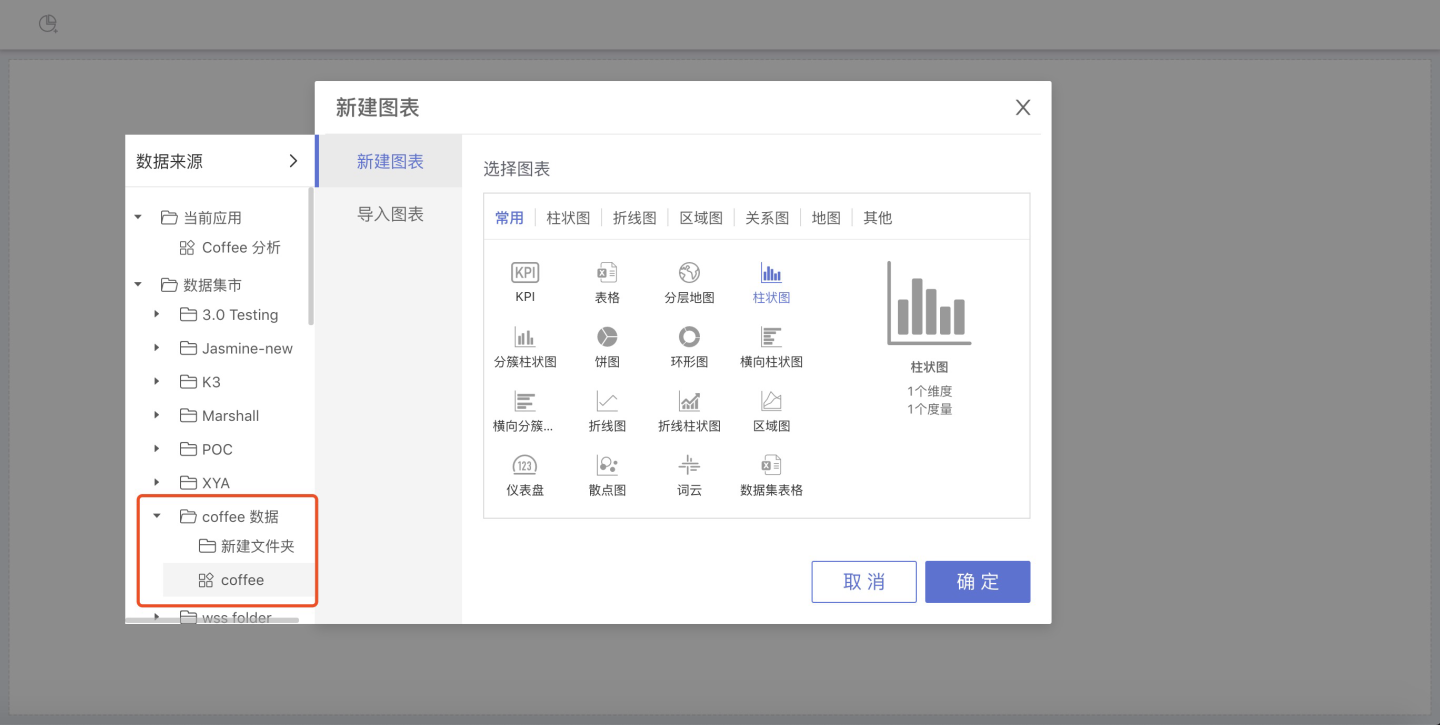Image resolution: width=1440 pixels, height=725 pixels.
Task: Expand the 3.0 Testing folder
Action: (157, 314)
